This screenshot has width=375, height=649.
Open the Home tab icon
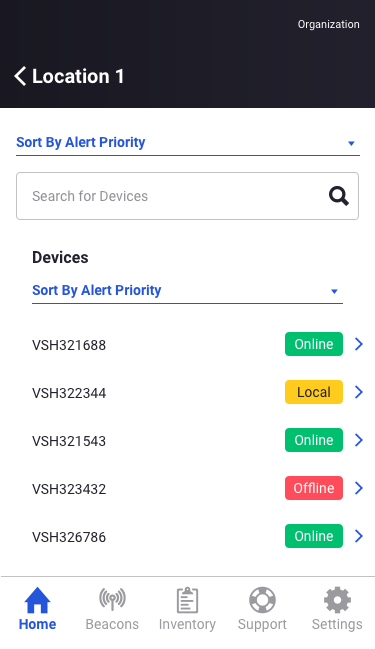(37, 600)
